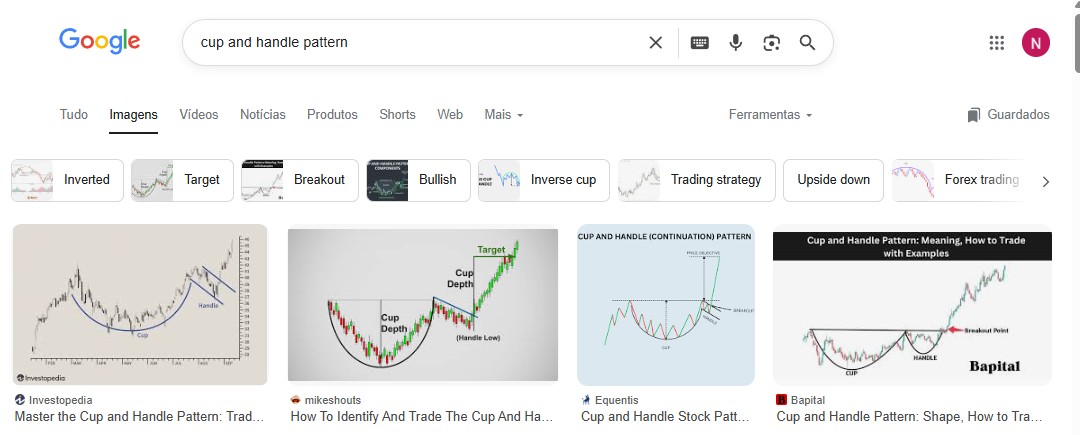Open the Google apps grid
The height and width of the screenshot is (435, 1080).
[x=996, y=42]
